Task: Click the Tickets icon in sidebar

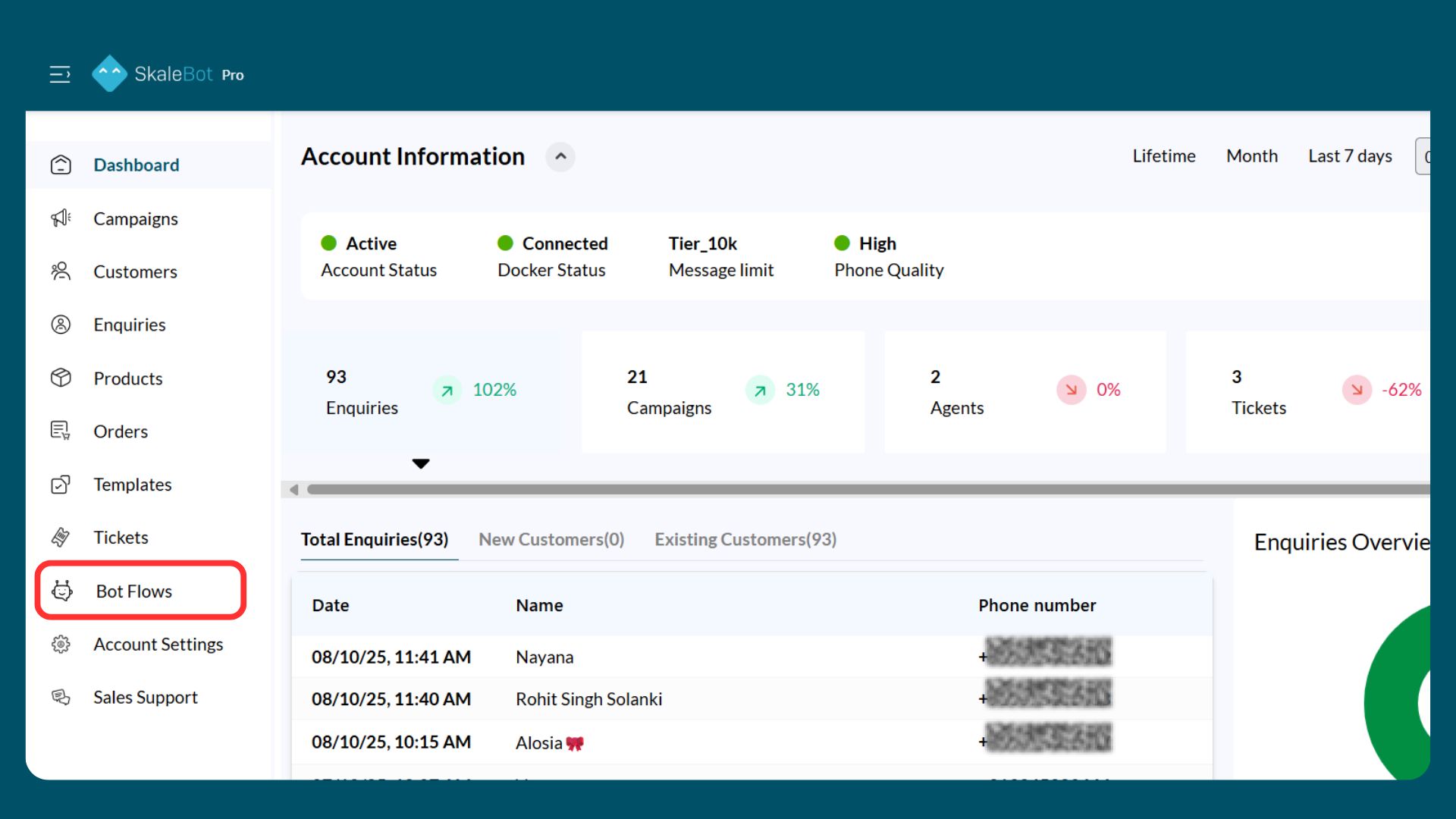Action: [x=61, y=538]
